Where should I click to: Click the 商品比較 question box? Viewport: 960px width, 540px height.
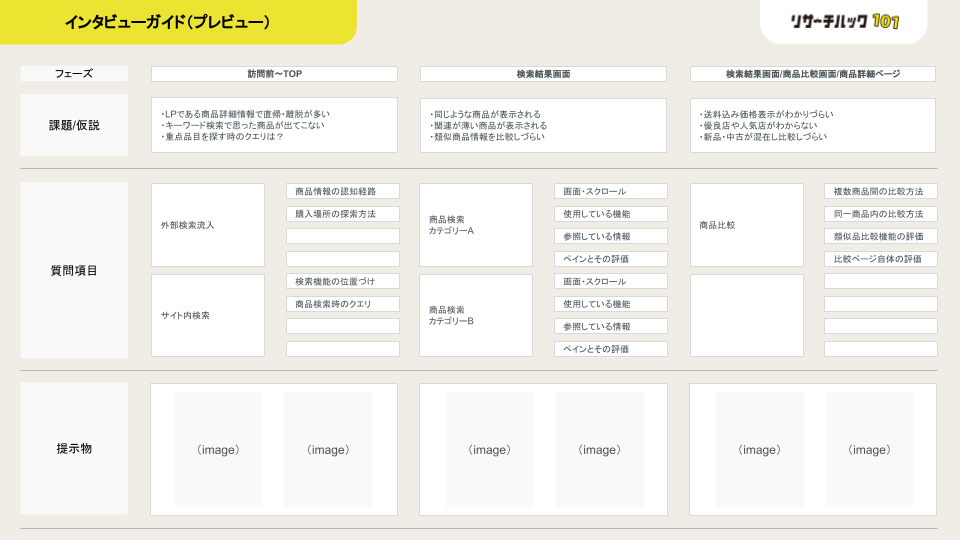[747, 225]
